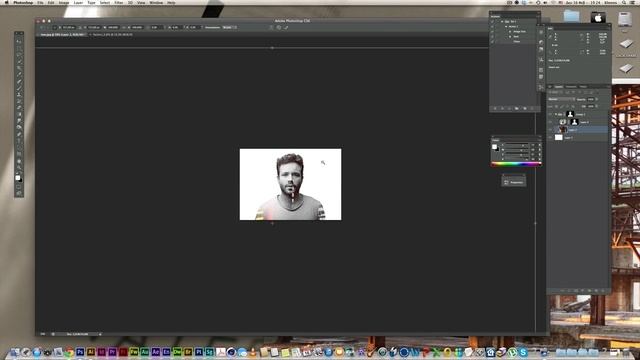Change screen mode from toolbar bottom

click(x=19, y=193)
